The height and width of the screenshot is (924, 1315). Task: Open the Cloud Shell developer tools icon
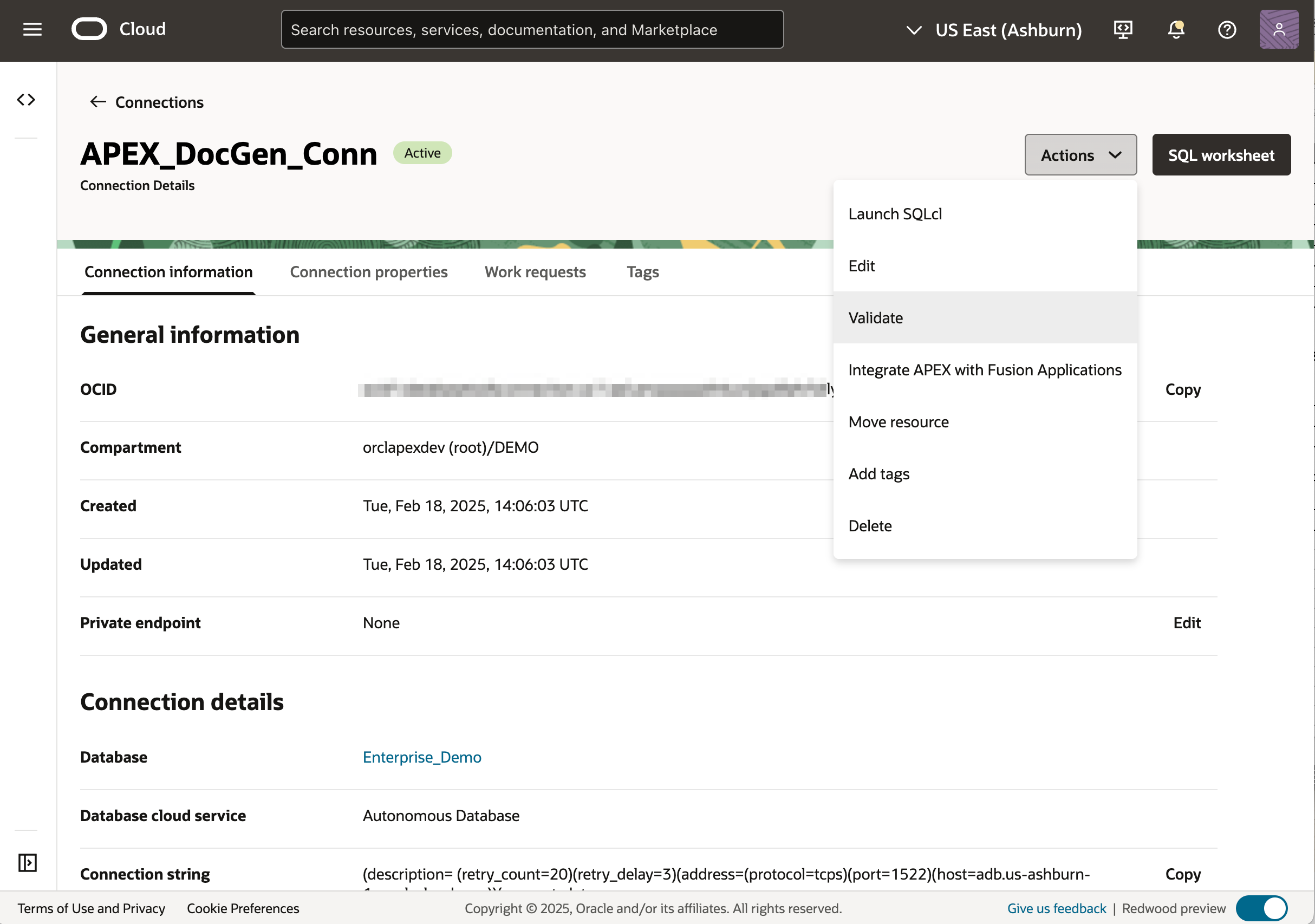[x=1123, y=29]
